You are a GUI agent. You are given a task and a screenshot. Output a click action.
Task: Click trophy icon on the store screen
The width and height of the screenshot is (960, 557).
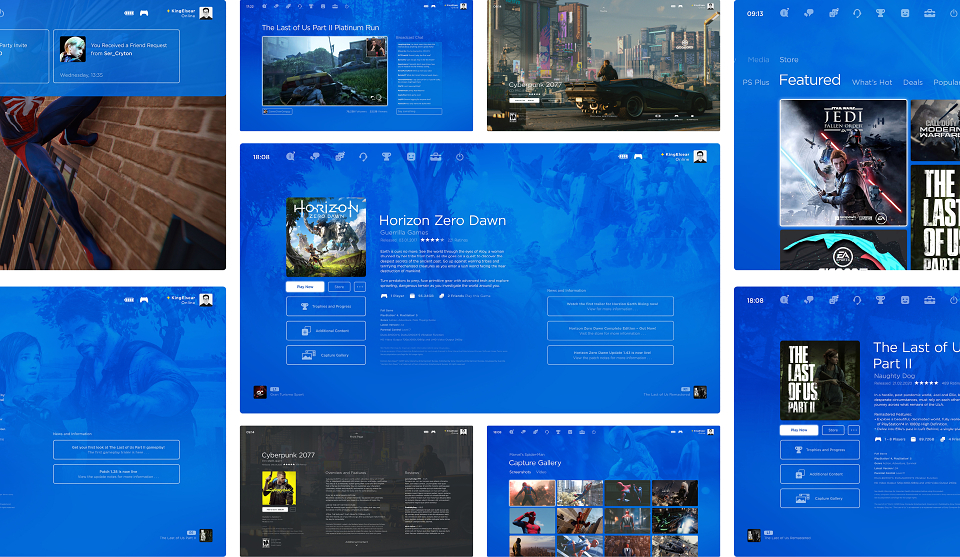(x=880, y=13)
